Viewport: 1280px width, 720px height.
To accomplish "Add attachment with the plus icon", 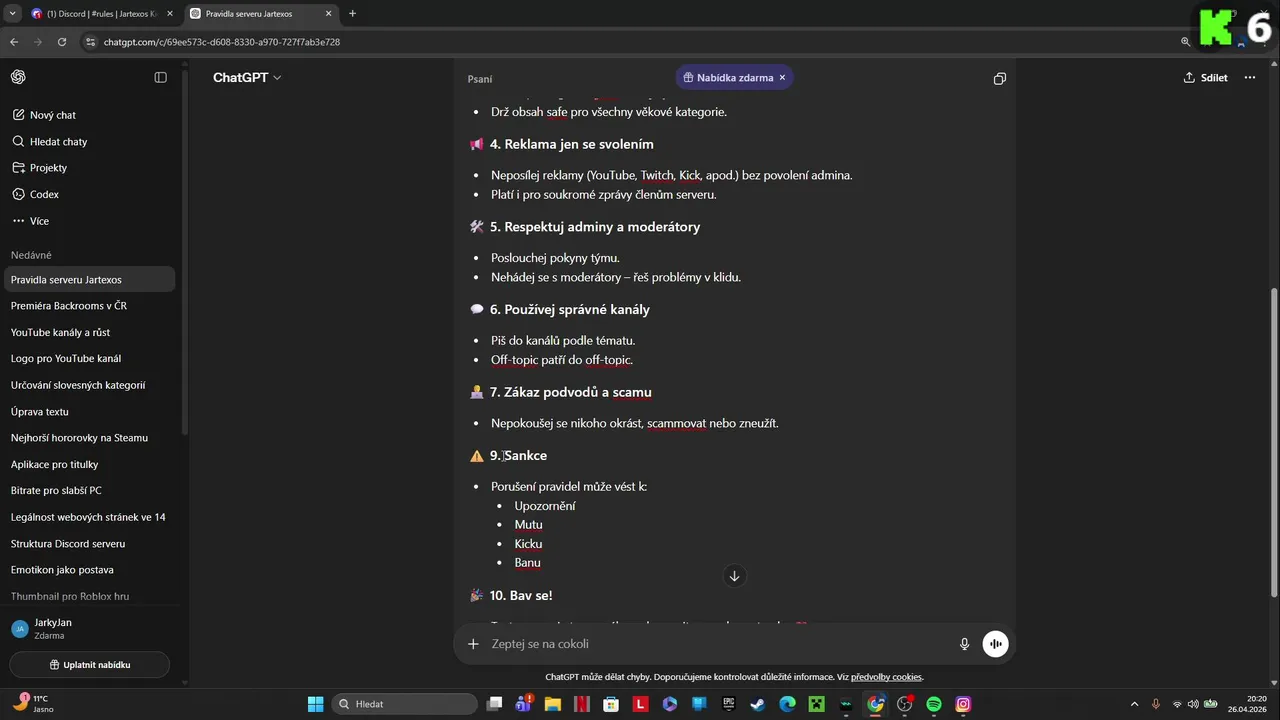I will point(474,644).
